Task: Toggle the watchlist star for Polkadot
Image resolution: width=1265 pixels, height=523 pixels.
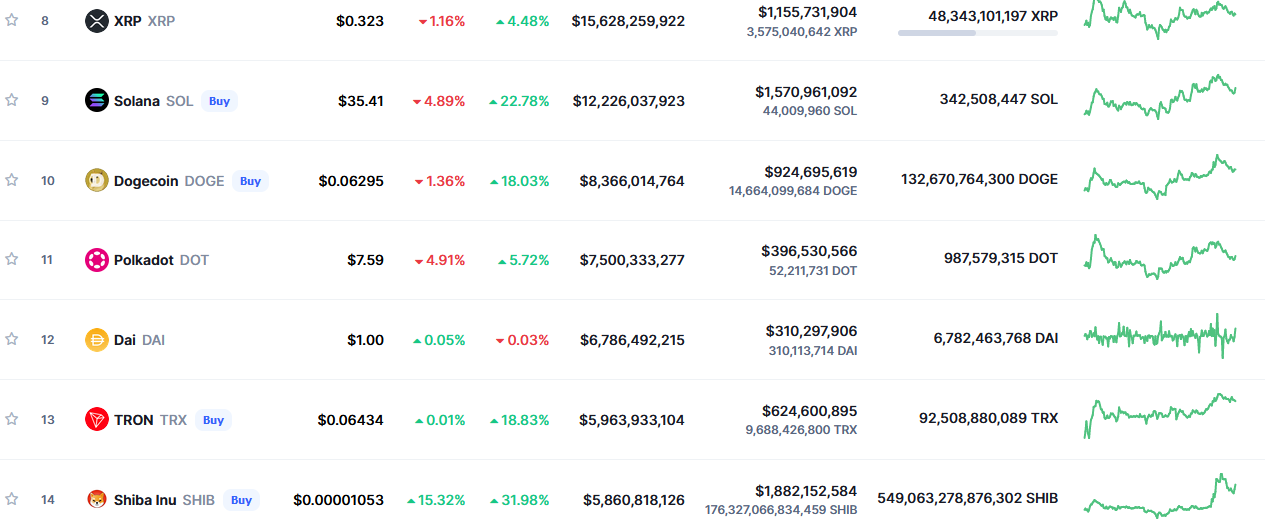Action: click(x=12, y=259)
